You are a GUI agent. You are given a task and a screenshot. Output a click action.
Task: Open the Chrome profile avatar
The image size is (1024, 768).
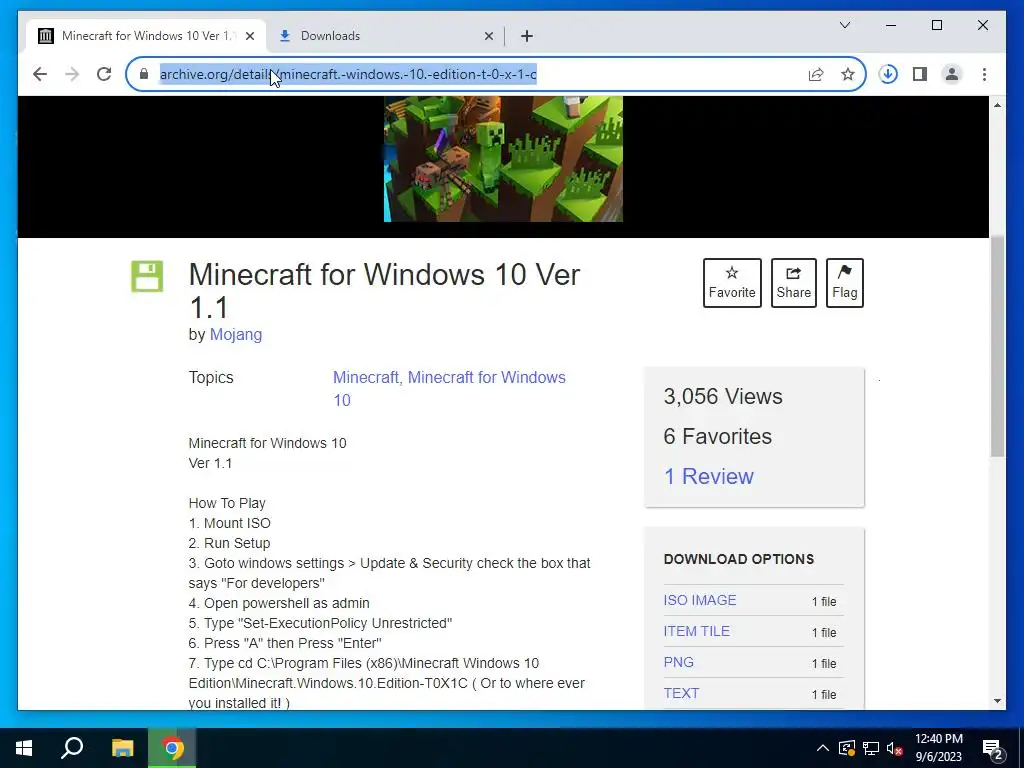tap(952, 74)
